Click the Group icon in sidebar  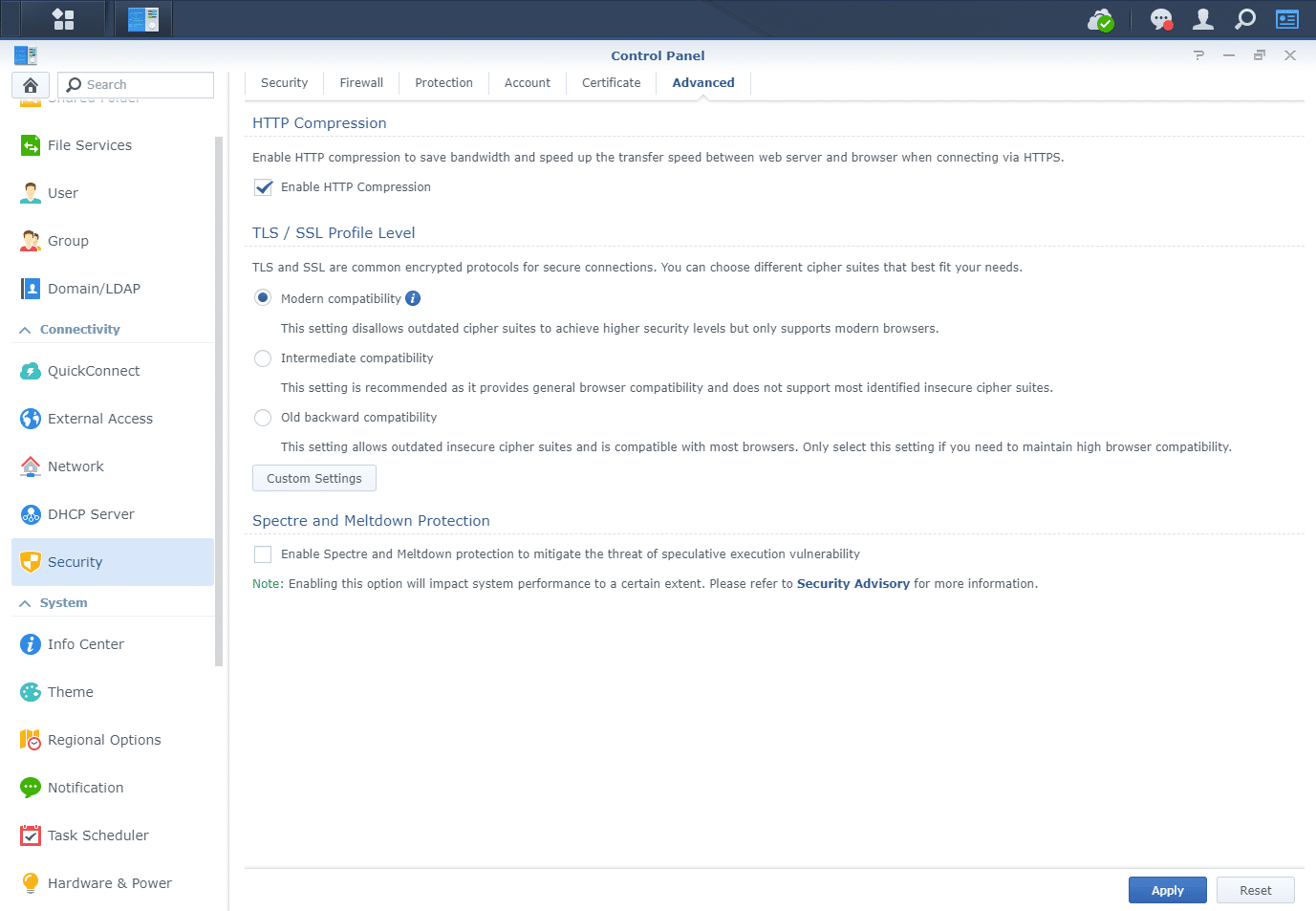point(31,241)
